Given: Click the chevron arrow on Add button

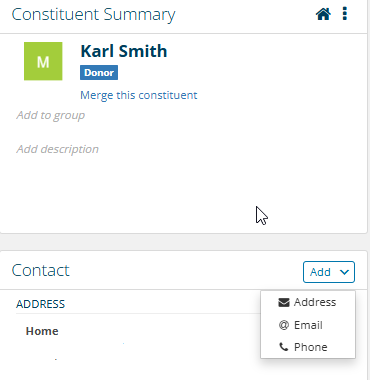Looking at the screenshot, I should pyautogui.click(x=344, y=272).
